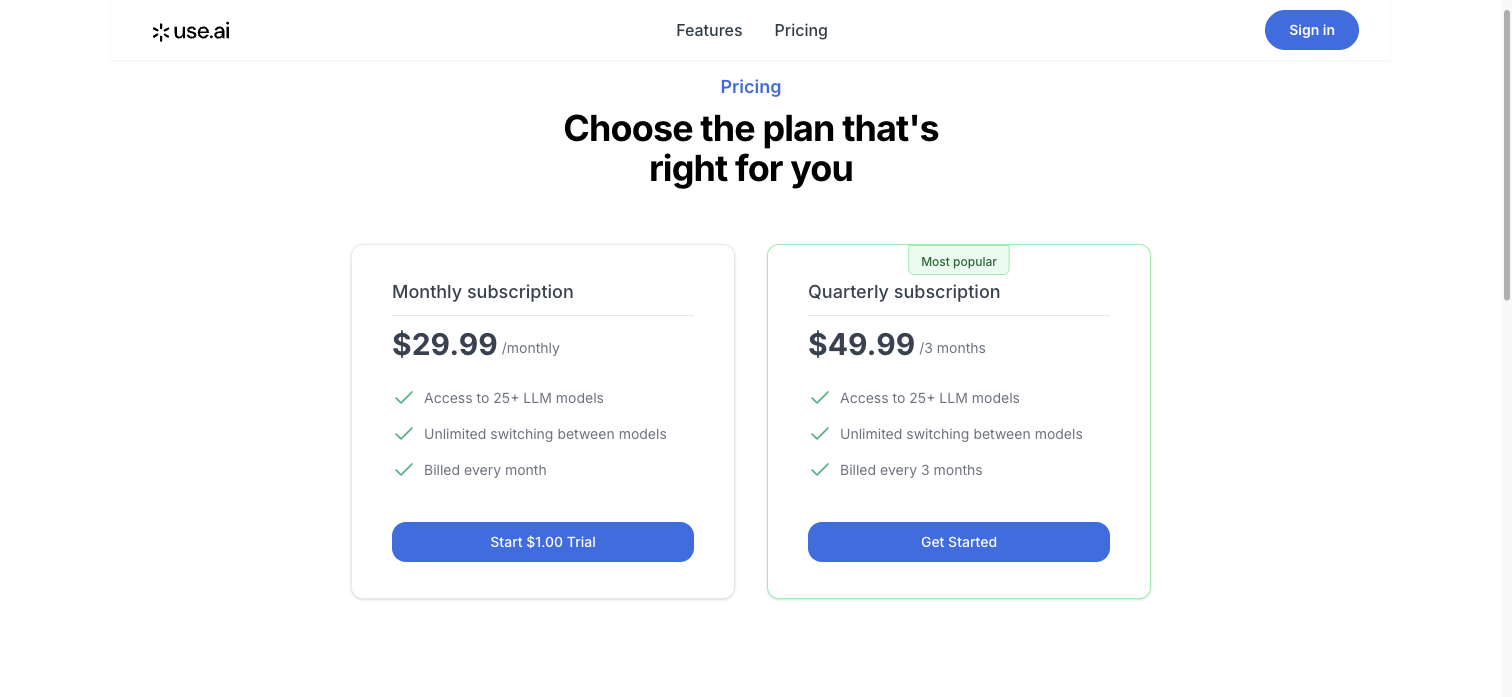Click the $49.99 quarterly price

[x=861, y=344]
